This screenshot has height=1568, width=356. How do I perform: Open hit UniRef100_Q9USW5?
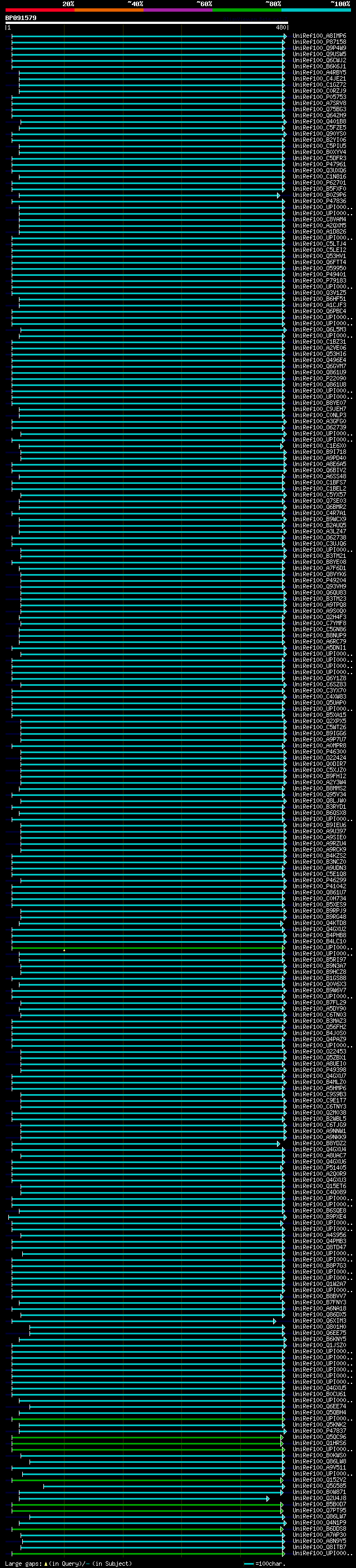(x=319, y=54)
